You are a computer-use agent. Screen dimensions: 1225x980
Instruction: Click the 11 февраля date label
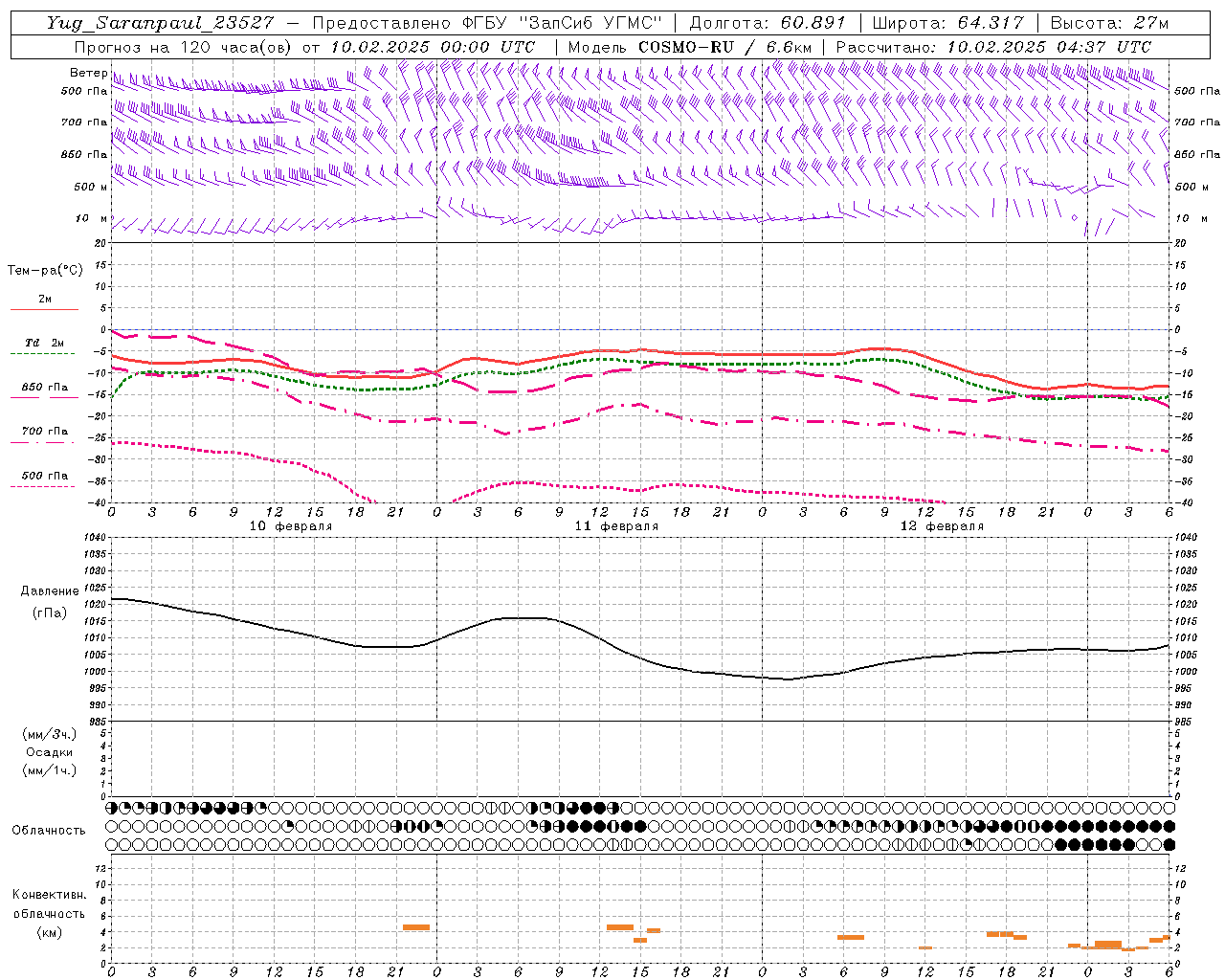[616, 526]
